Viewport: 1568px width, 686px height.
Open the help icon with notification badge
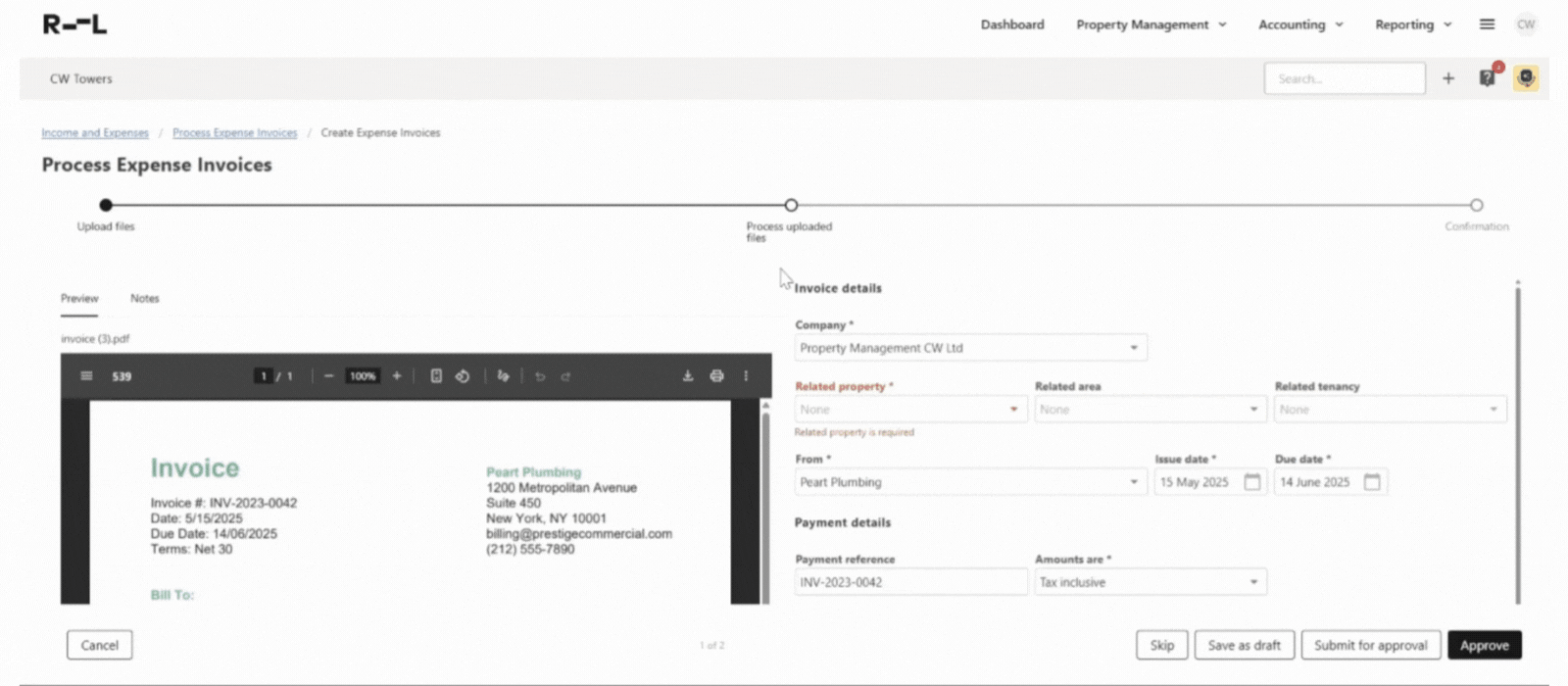coord(1487,78)
